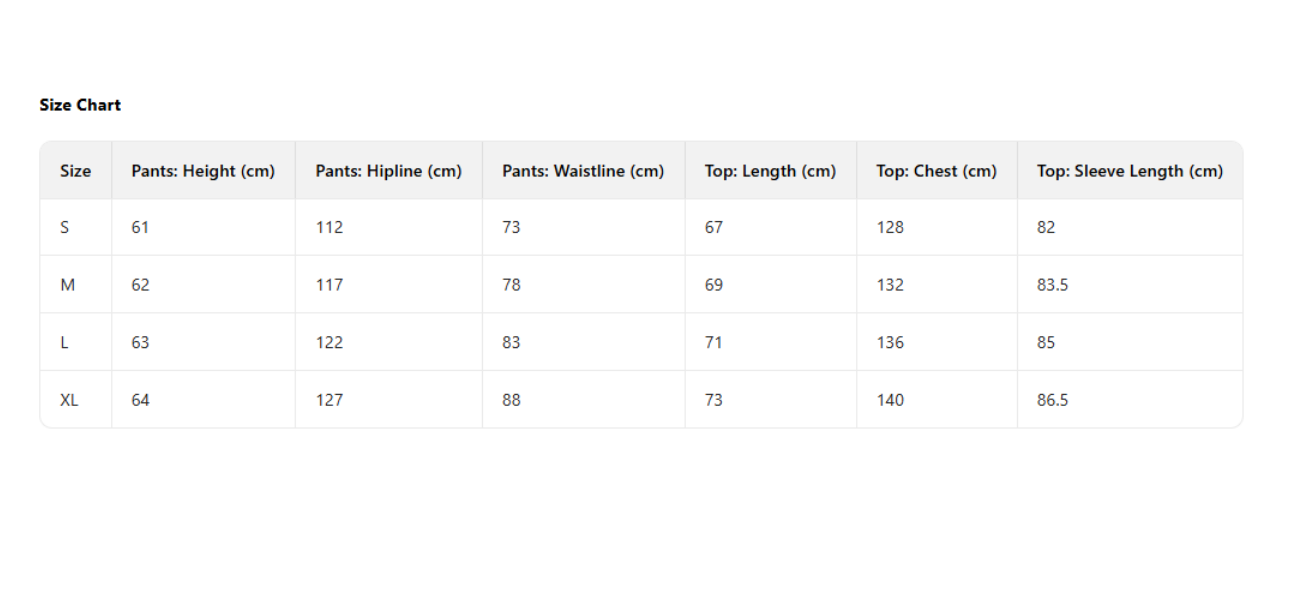Select the "Top: Length (cm)" header
Screen dimensions: 1310x600
coord(770,171)
